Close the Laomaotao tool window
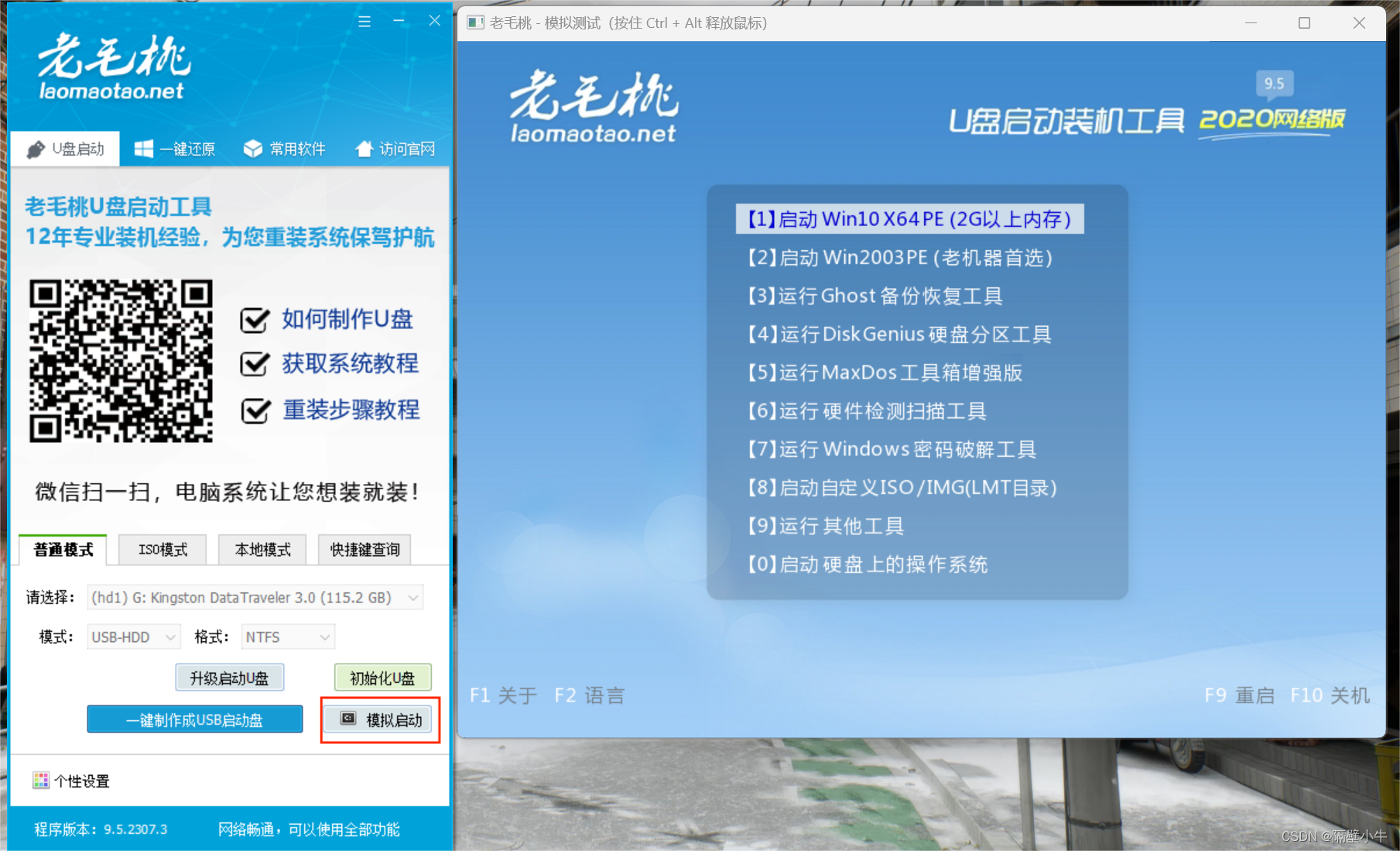The width and height of the screenshot is (1400, 851). coord(434,22)
